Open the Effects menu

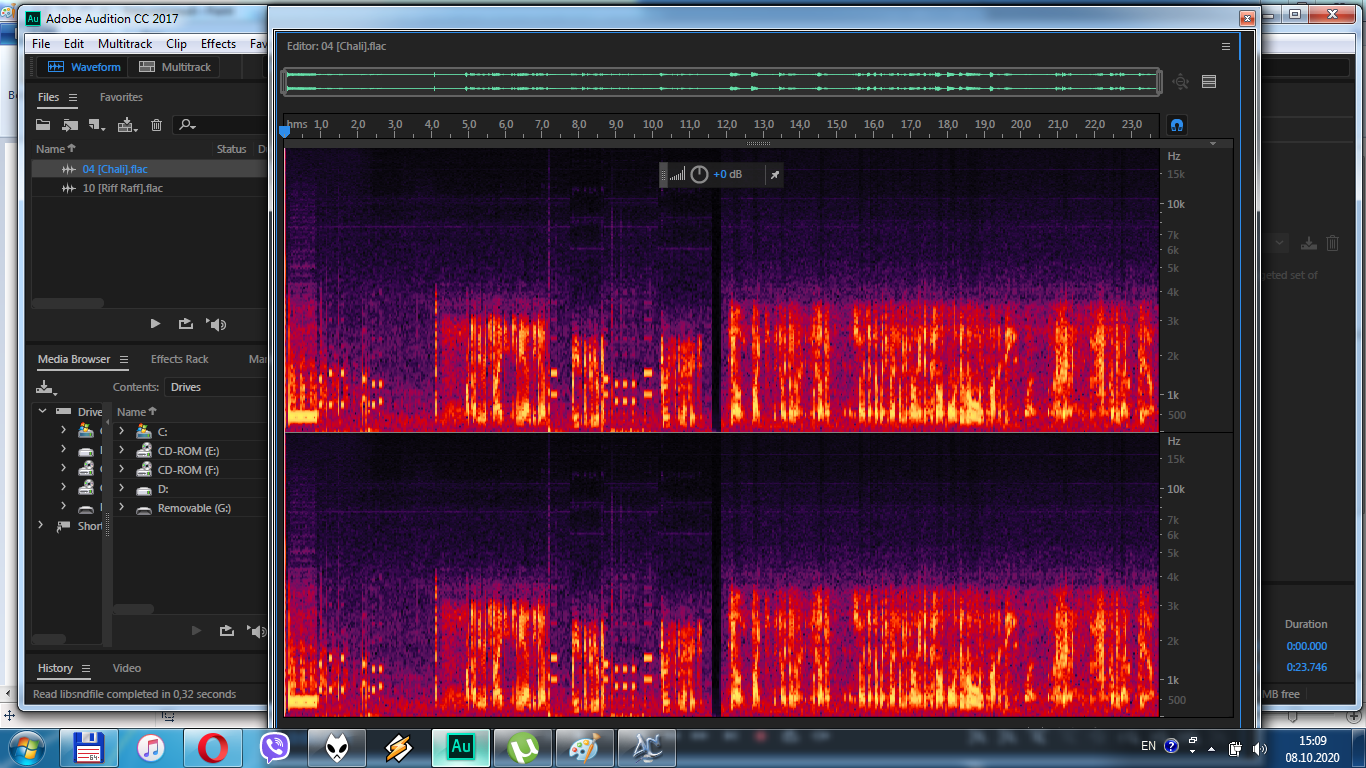click(x=218, y=44)
